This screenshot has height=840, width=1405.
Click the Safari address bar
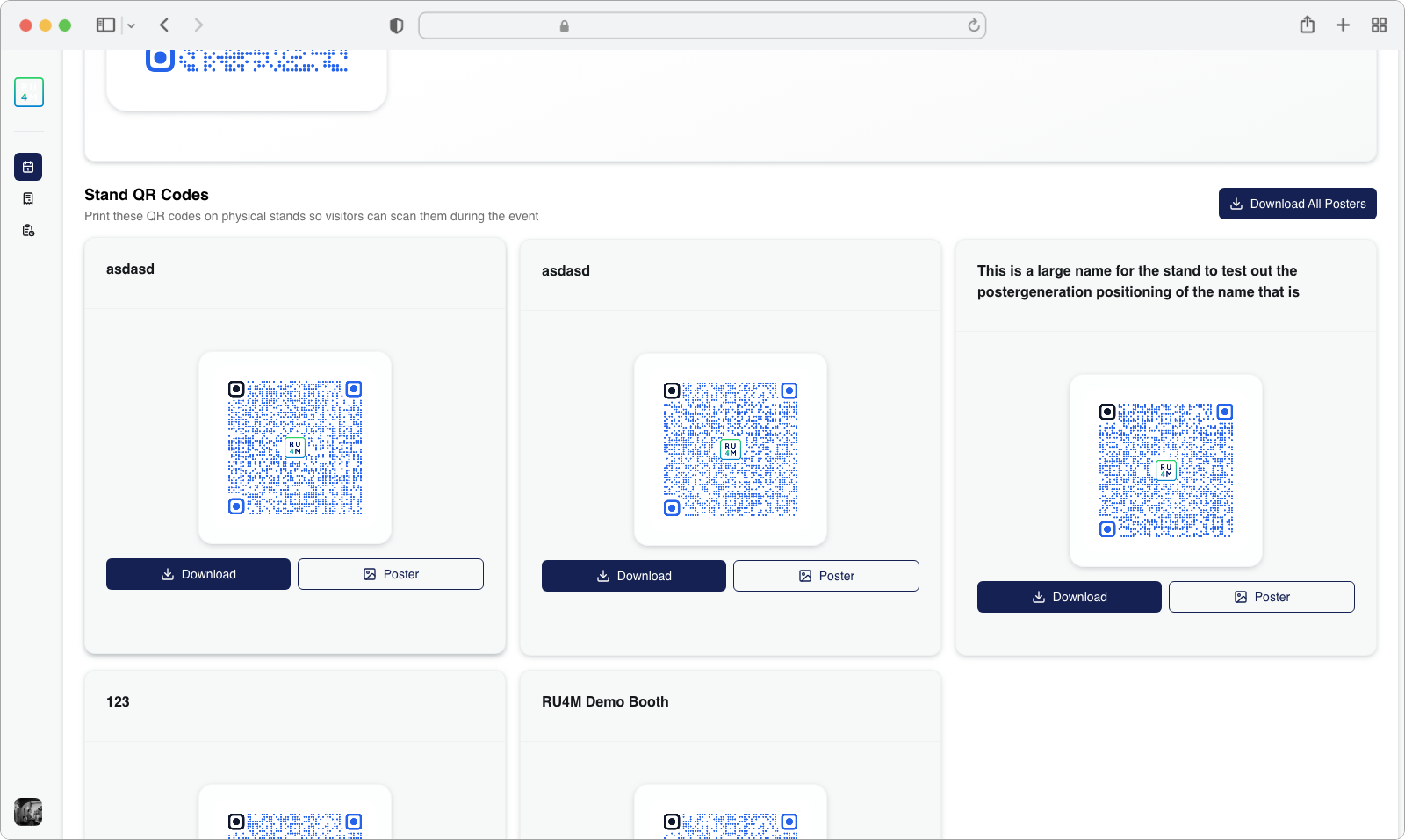click(702, 26)
